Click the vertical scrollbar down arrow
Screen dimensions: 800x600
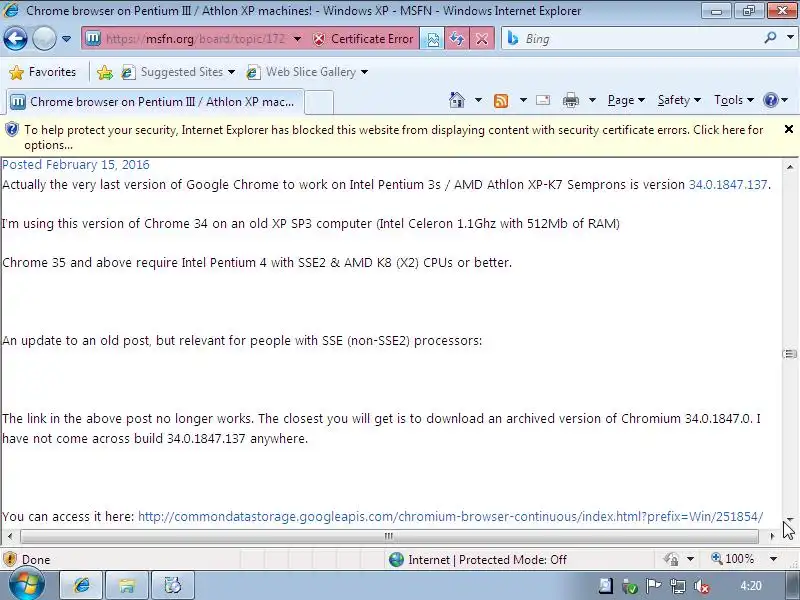790,519
